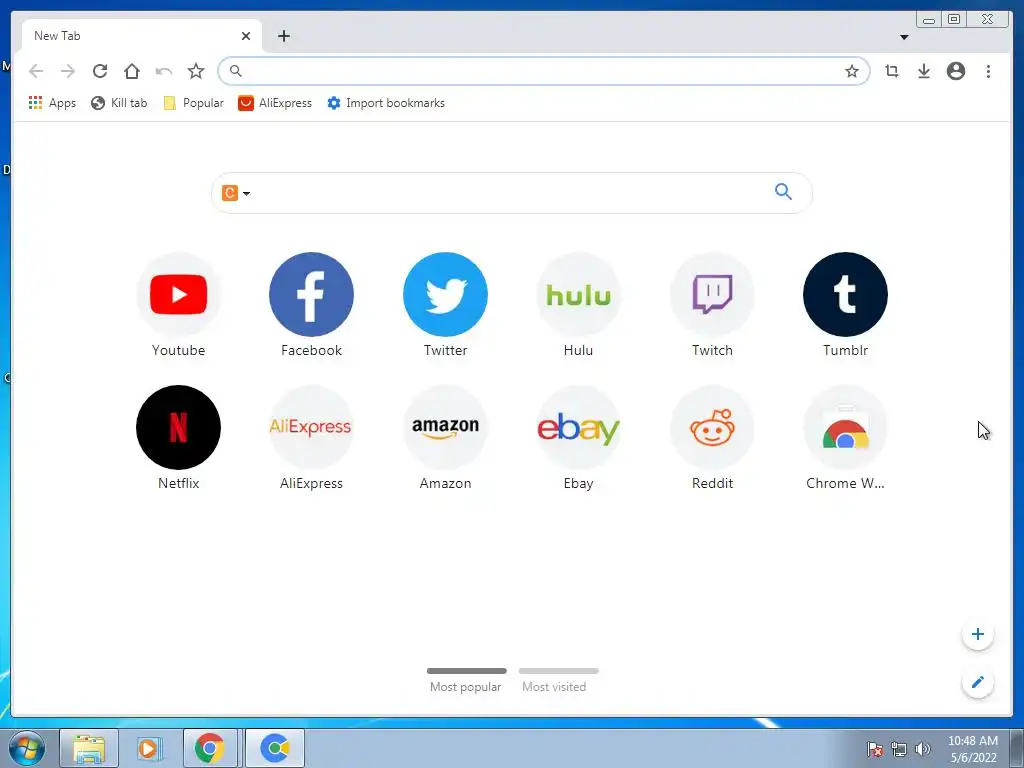Open a new tab with plus button
This screenshot has width=1024, height=768.
pos(283,36)
